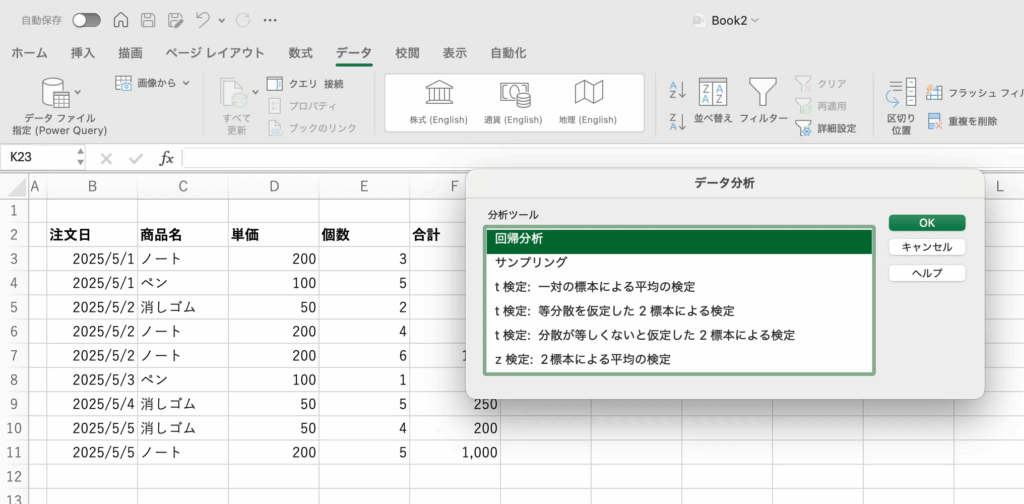Image resolution: width=1024 pixels, height=504 pixels.
Task: Click into the formula bar input
Action: 603,158
